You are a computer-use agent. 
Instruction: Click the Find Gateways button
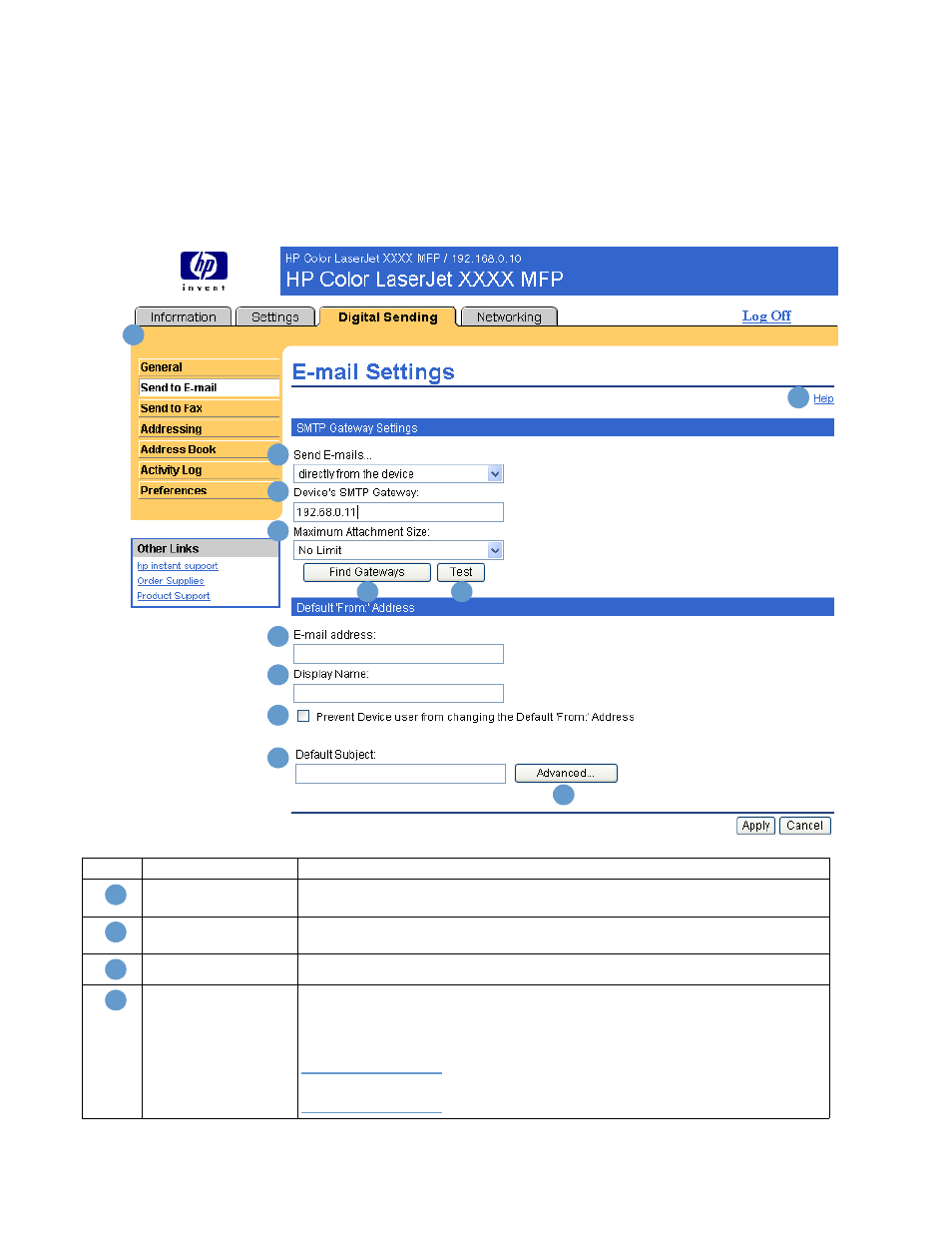(x=367, y=572)
